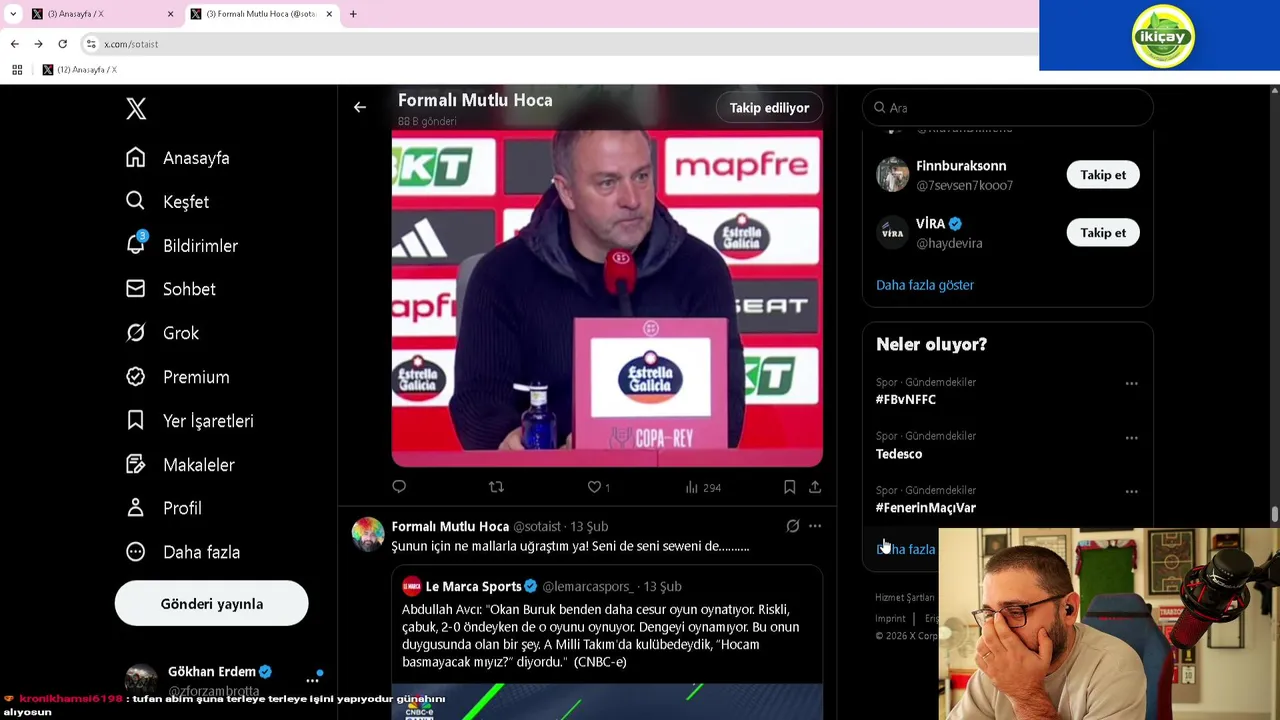Viewport: 1280px width, 720px height.
Task: Open #FBvNFFC trend
Action: (906, 399)
